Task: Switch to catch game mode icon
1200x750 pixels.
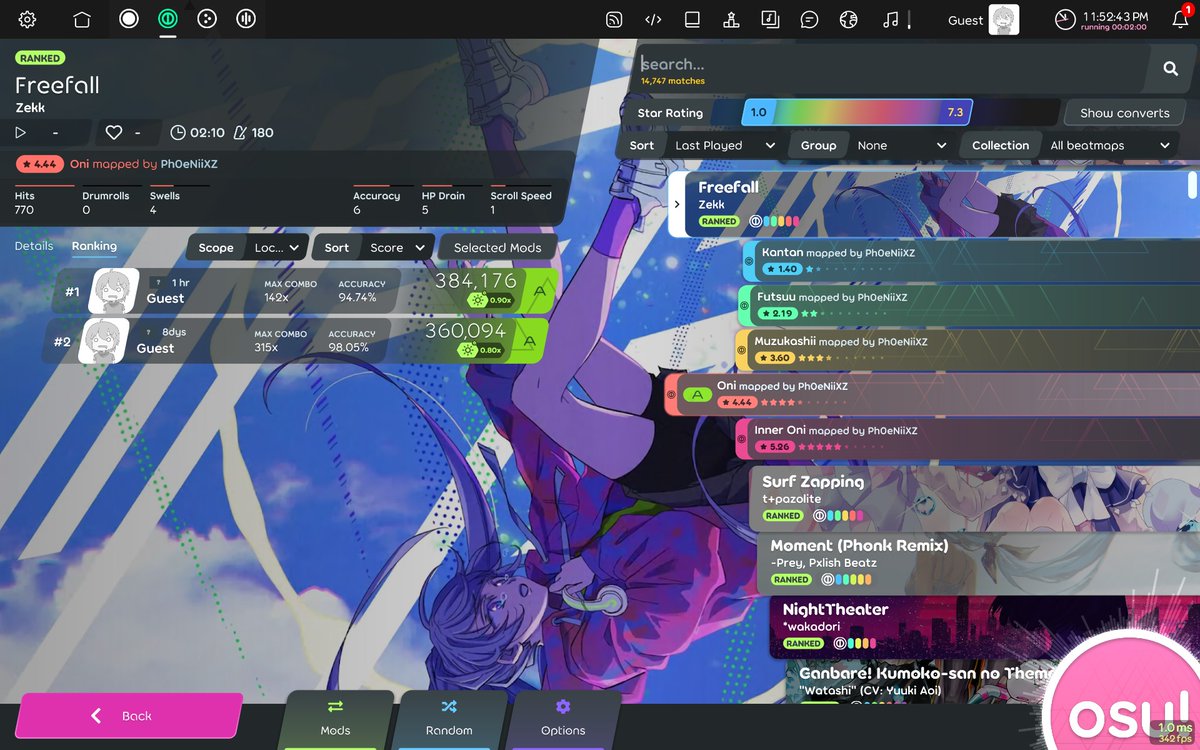Action: point(207,19)
